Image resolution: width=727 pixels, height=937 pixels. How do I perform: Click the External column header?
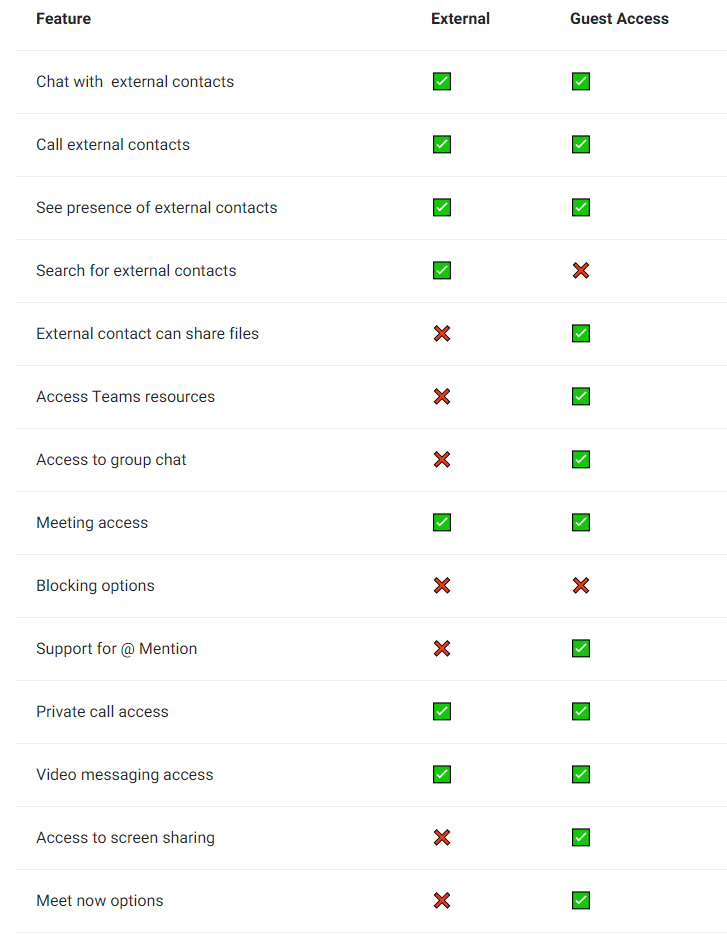(x=460, y=19)
